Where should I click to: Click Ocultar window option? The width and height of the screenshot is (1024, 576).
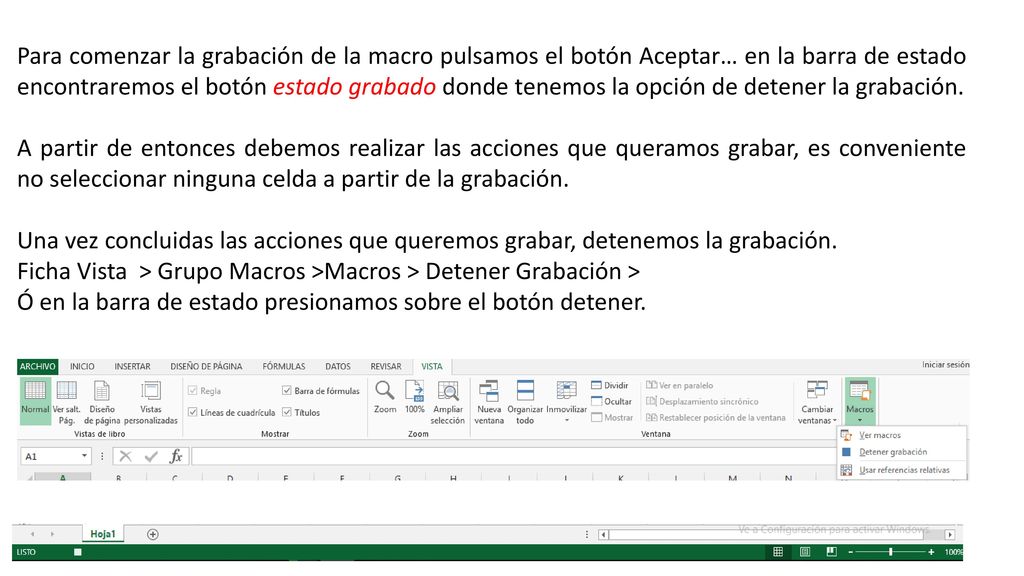(611, 401)
